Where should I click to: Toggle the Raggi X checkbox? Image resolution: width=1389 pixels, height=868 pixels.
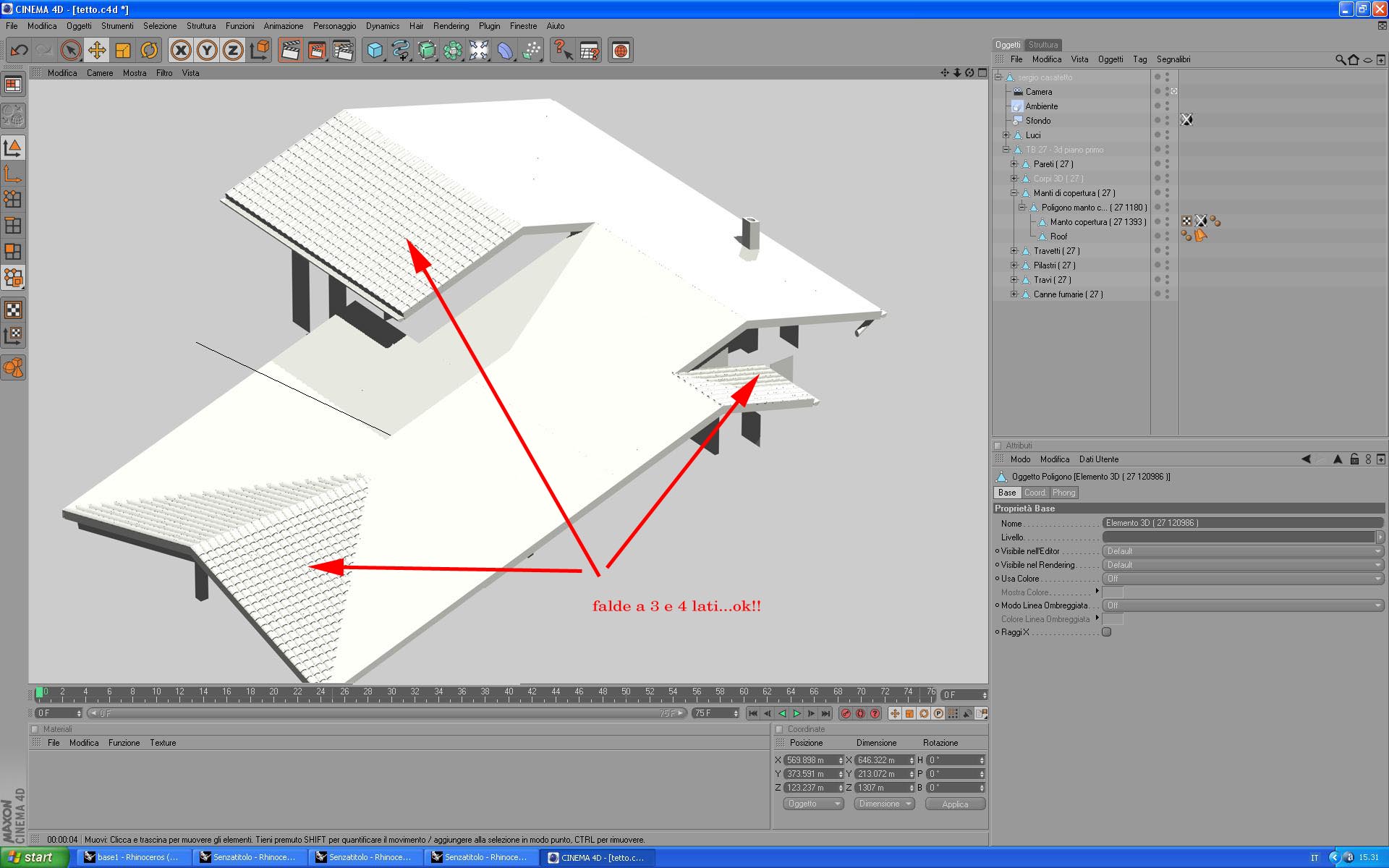(1106, 632)
